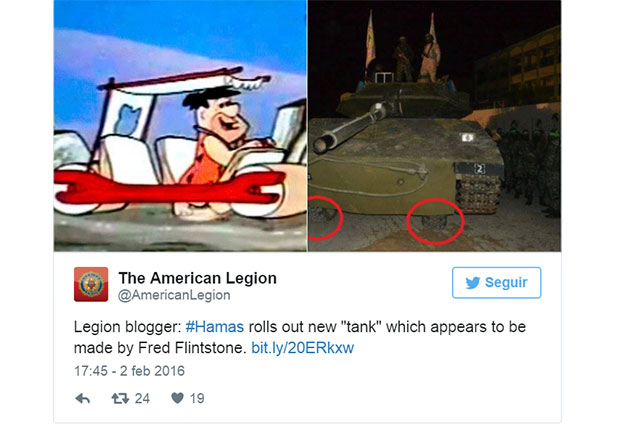620x425 pixels.
Task: Open the #Hamas hashtag link
Action: click(215, 327)
